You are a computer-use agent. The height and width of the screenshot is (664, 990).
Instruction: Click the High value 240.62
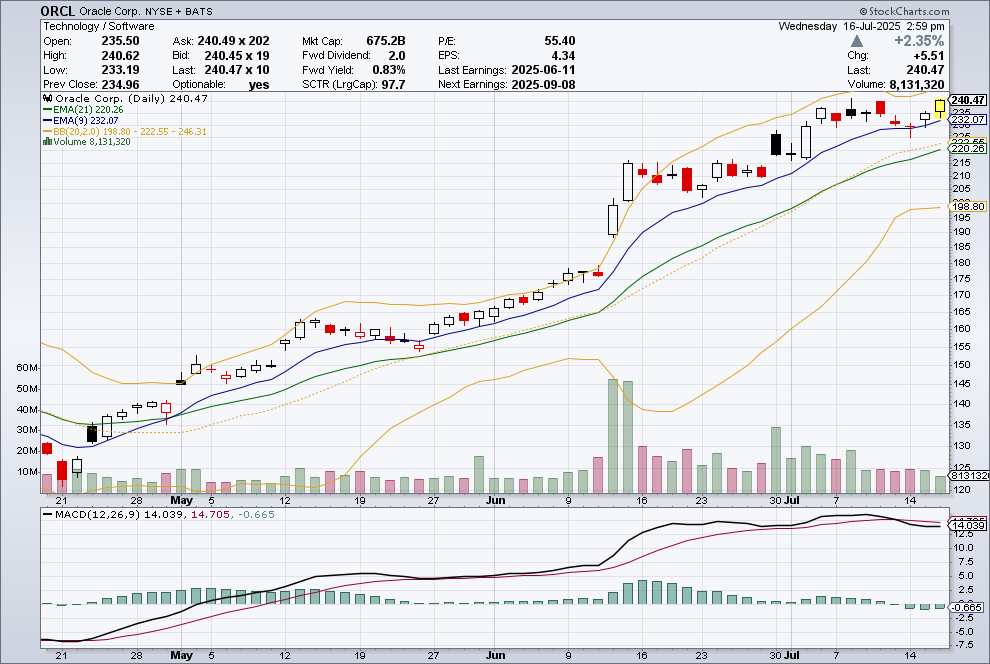click(121, 56)
